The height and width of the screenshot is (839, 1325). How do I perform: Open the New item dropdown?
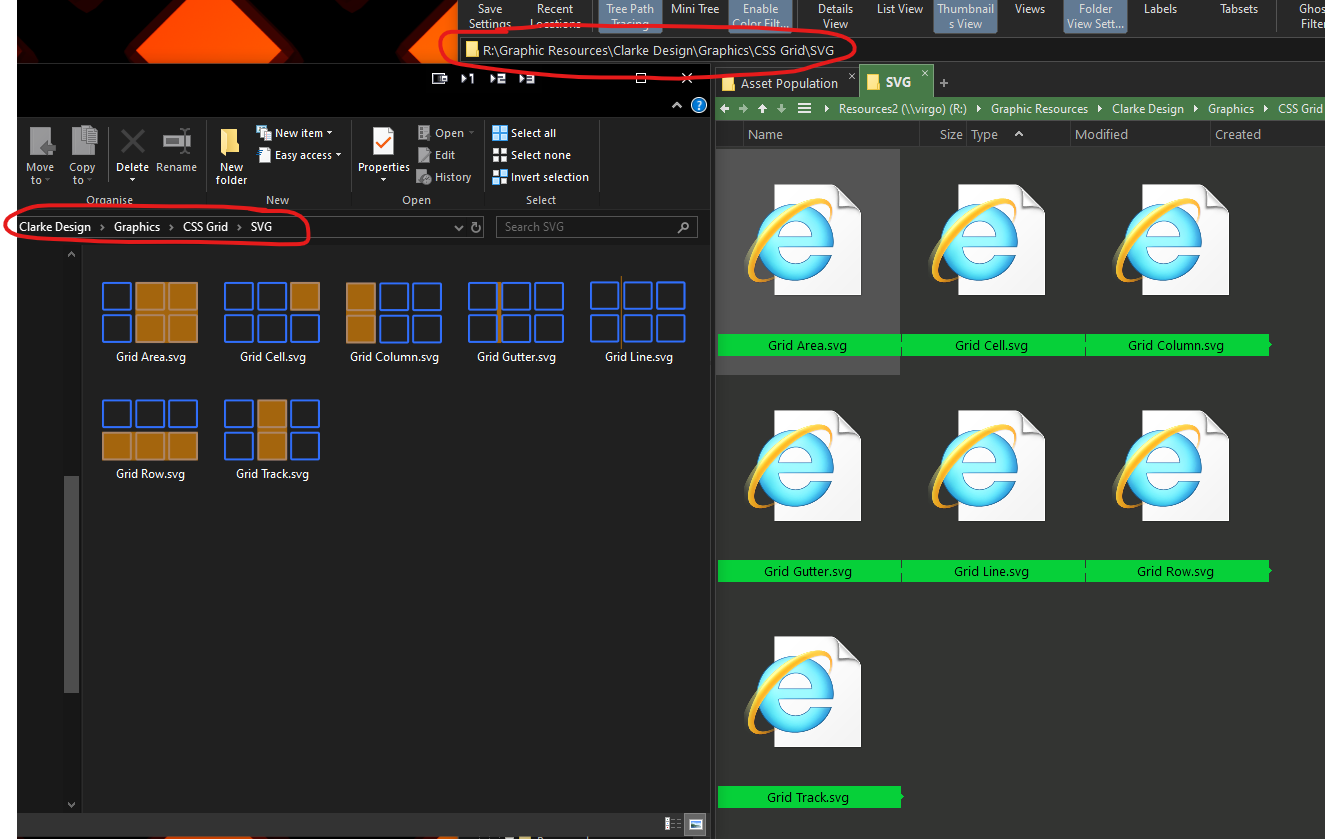click(x=294, y=133)
